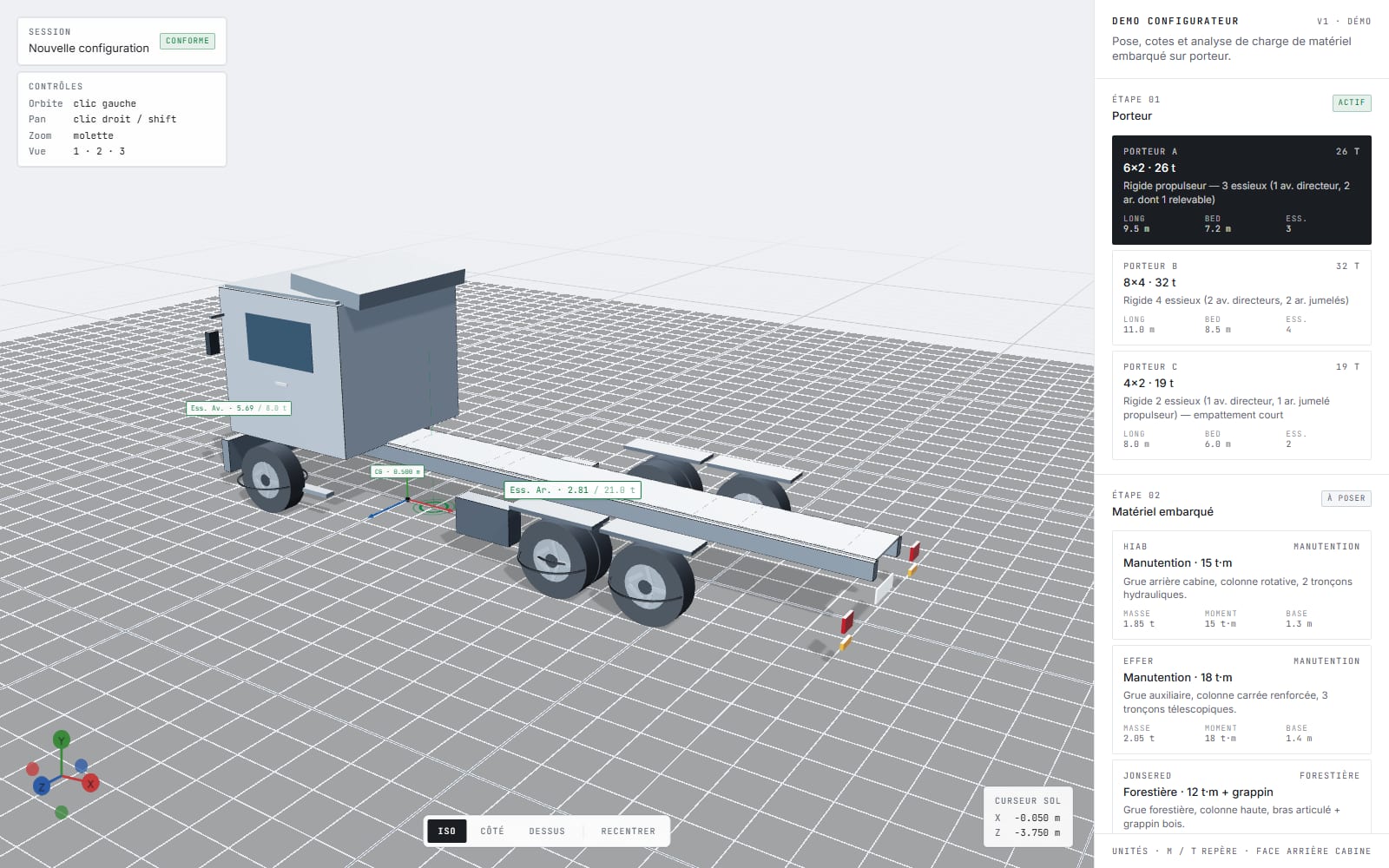Click the rearmost wheel of the truck
The height and width of the screenshot is (868, 1389).
click(x=651, y=586)
